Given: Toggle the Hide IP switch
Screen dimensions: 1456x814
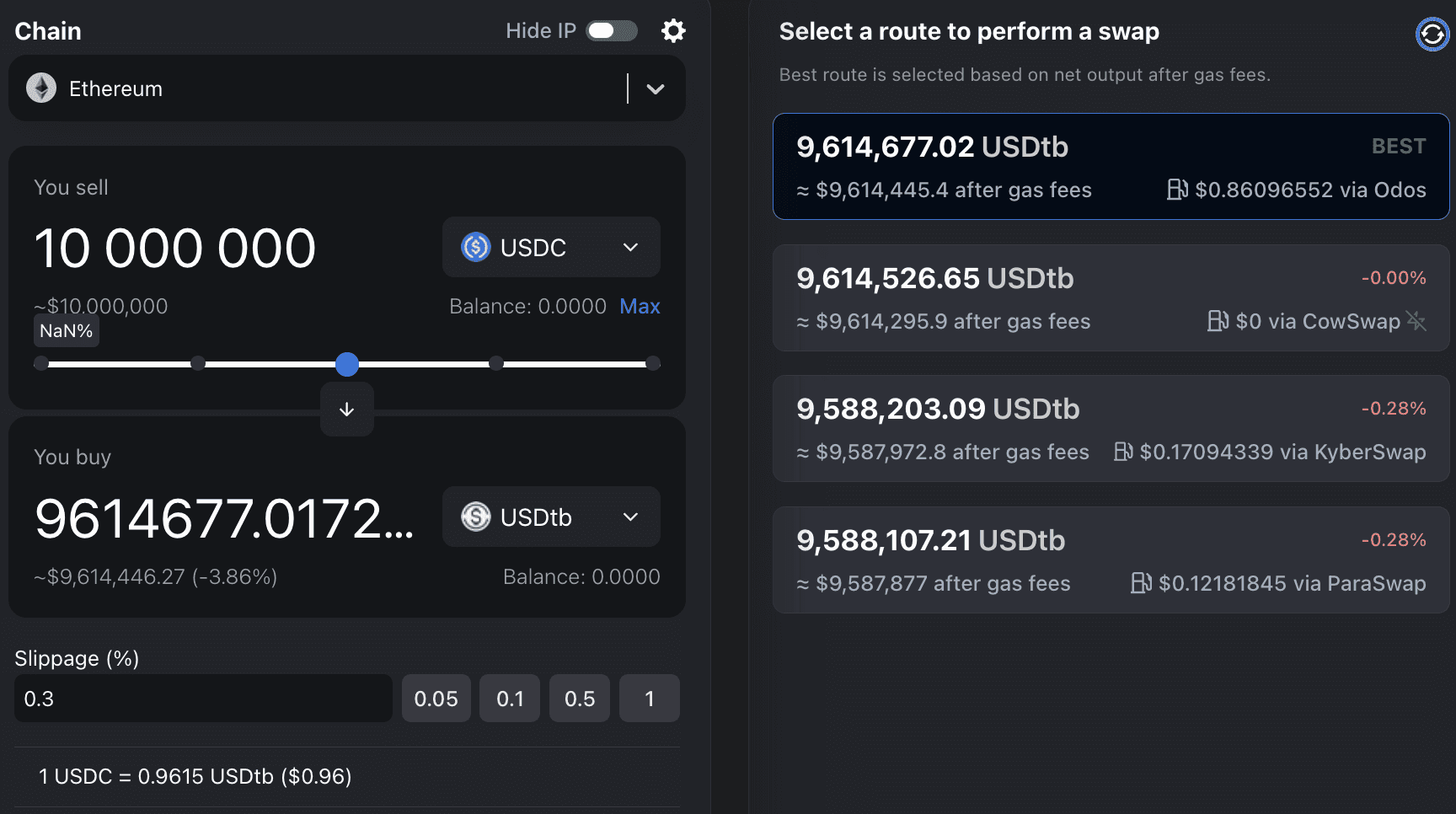Looking at the screenshot, I should pos(612,31).
